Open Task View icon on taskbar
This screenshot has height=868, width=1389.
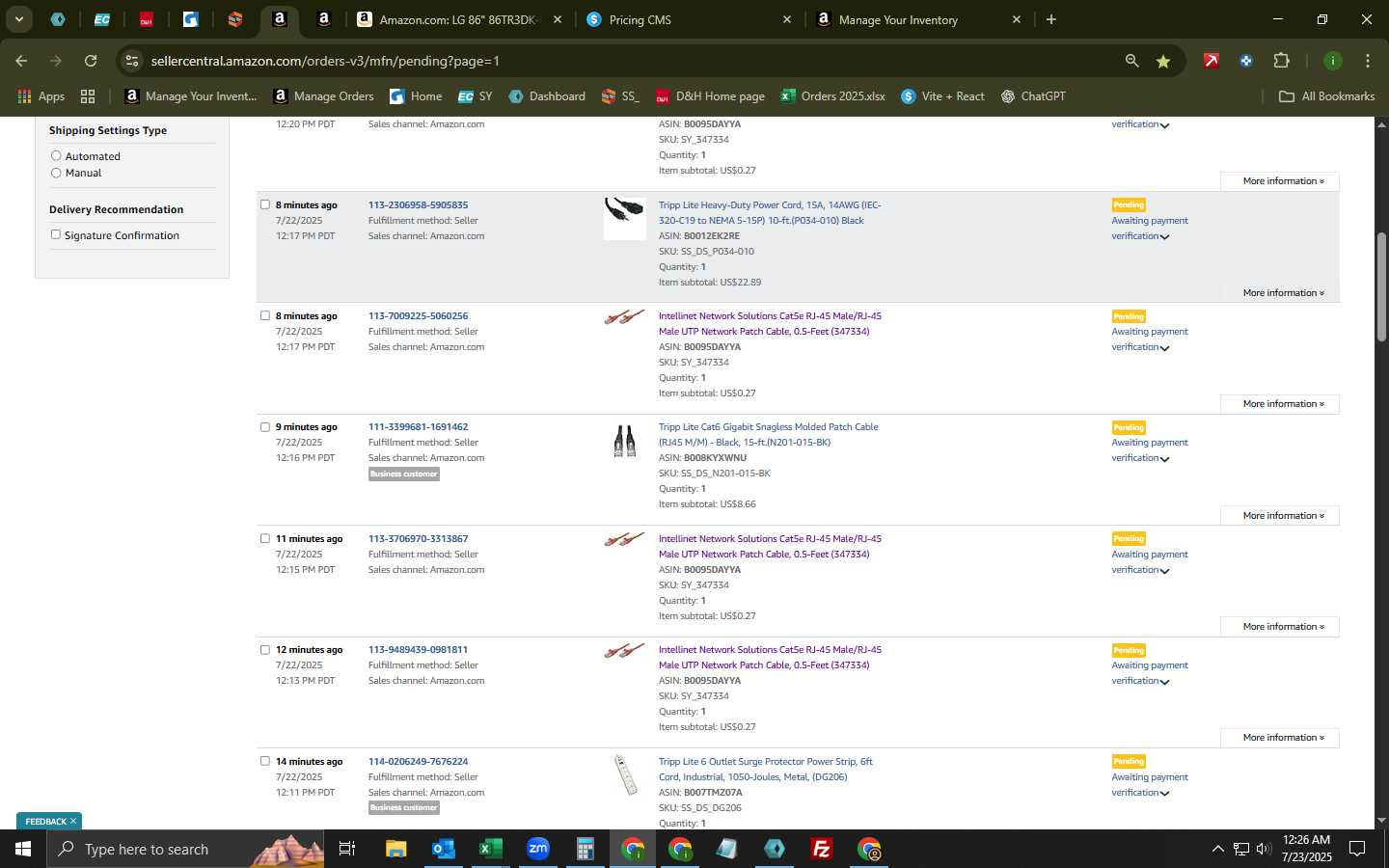[x=347, y=849]
